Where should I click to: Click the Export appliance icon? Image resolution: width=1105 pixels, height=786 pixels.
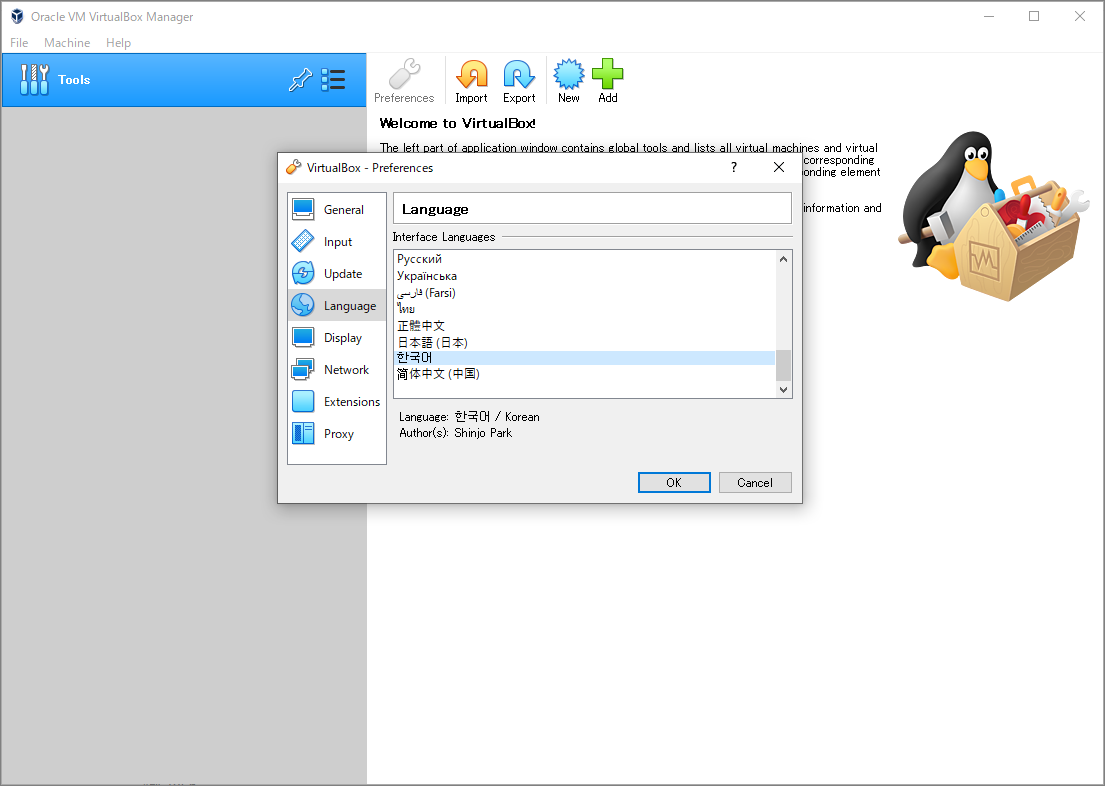pyautogui.click(x=519, y=74)
